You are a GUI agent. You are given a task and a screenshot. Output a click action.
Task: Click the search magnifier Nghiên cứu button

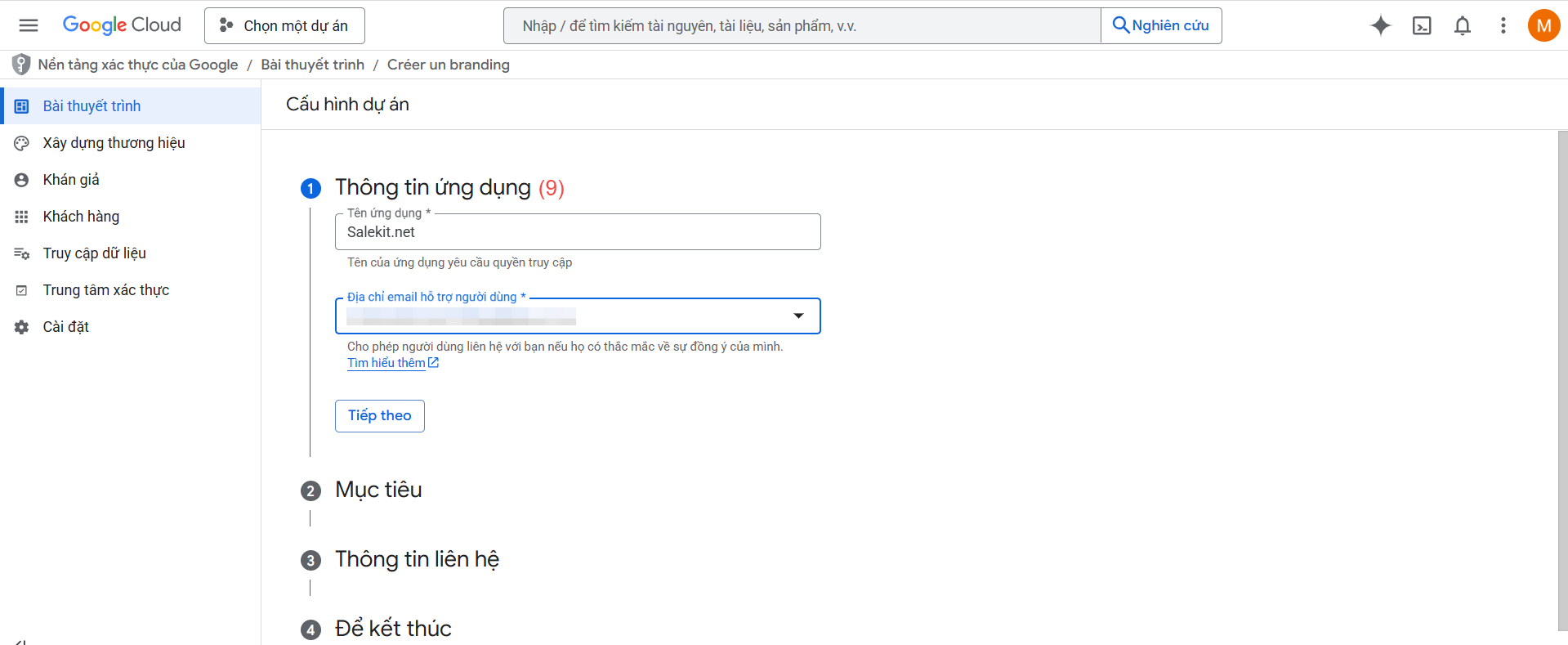pos(1161,25)
